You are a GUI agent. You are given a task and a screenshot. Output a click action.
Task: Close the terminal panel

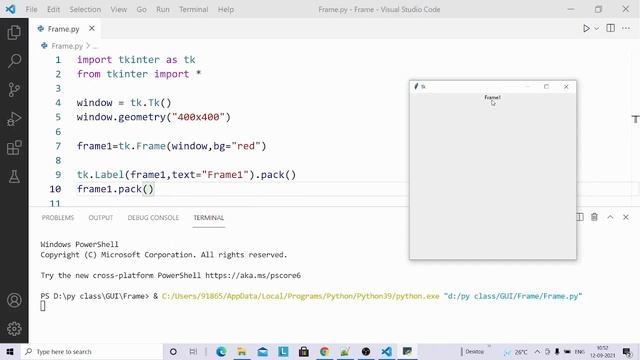626,217
